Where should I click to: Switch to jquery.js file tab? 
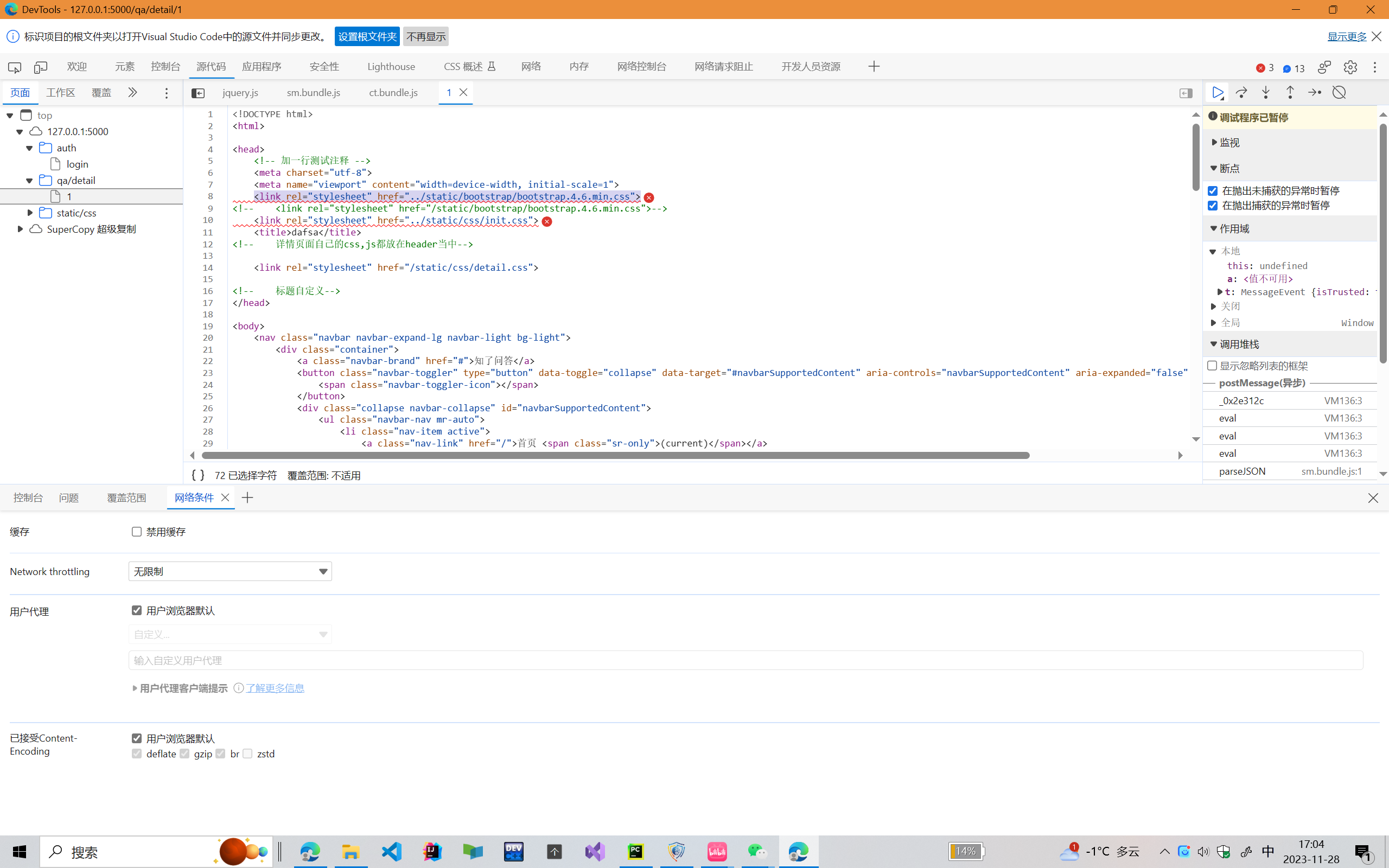click(x=240, y=92)
